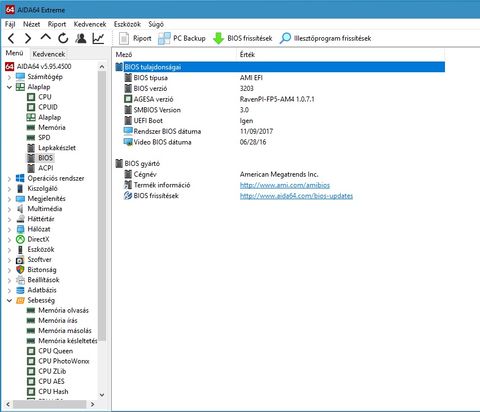Go back with the left arrow toolbar icon

11,39
